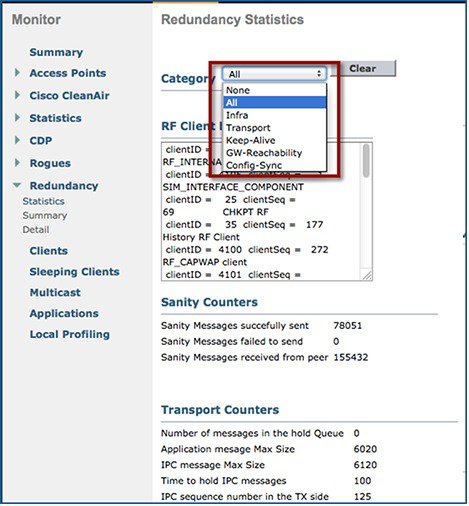Viewport: 469px width, 506px height.
Task: Open Statistics under Redundancy
Action: click(43, 201)
